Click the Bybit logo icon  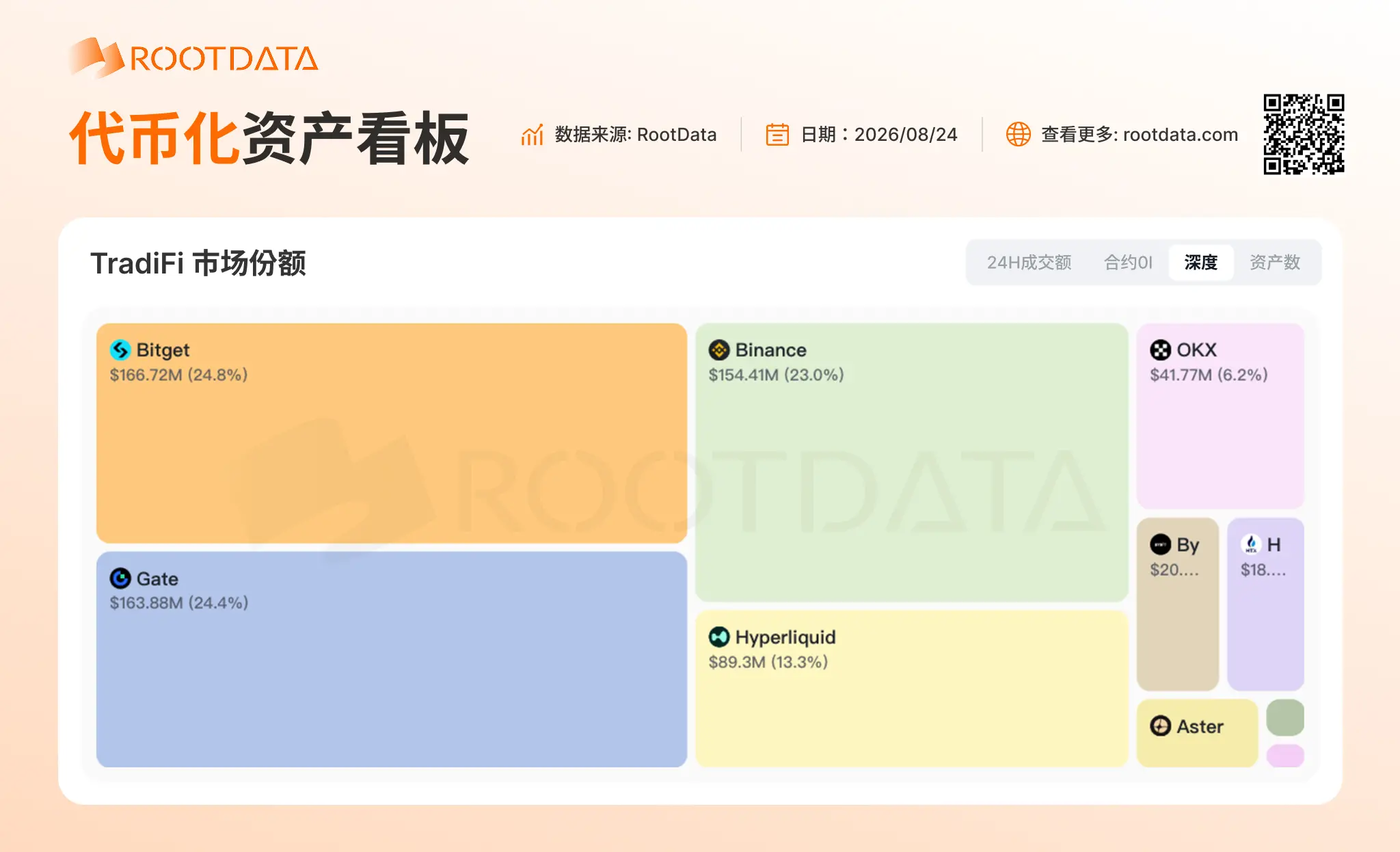[x=1161, y=544]
